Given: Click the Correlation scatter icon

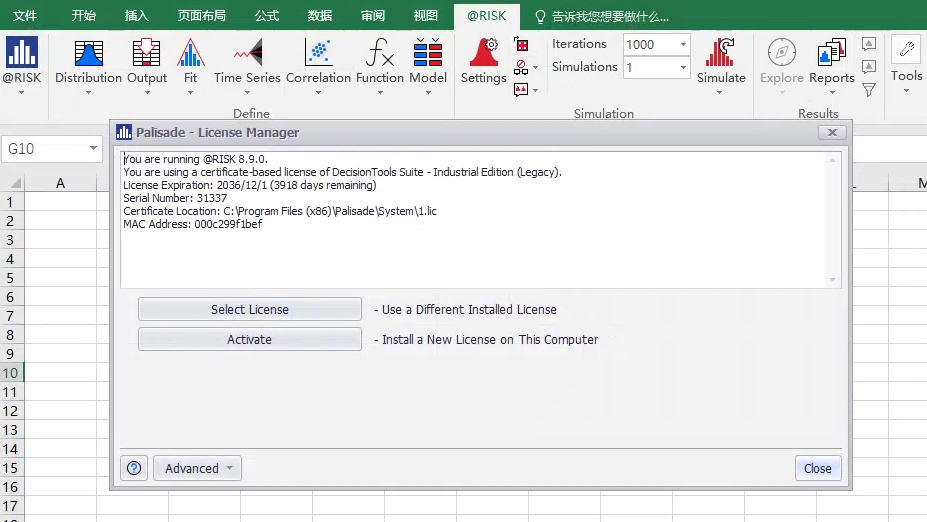Looking at the screenshot, I should point(318,53).
